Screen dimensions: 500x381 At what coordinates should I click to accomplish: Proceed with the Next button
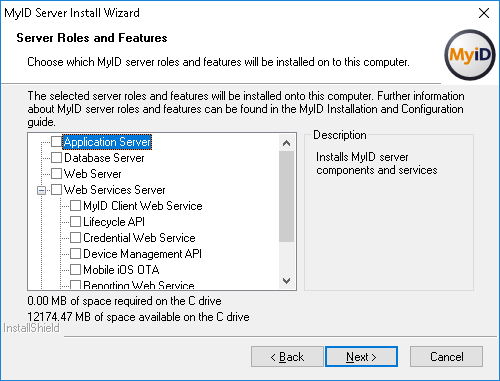(x=361, y=357)
